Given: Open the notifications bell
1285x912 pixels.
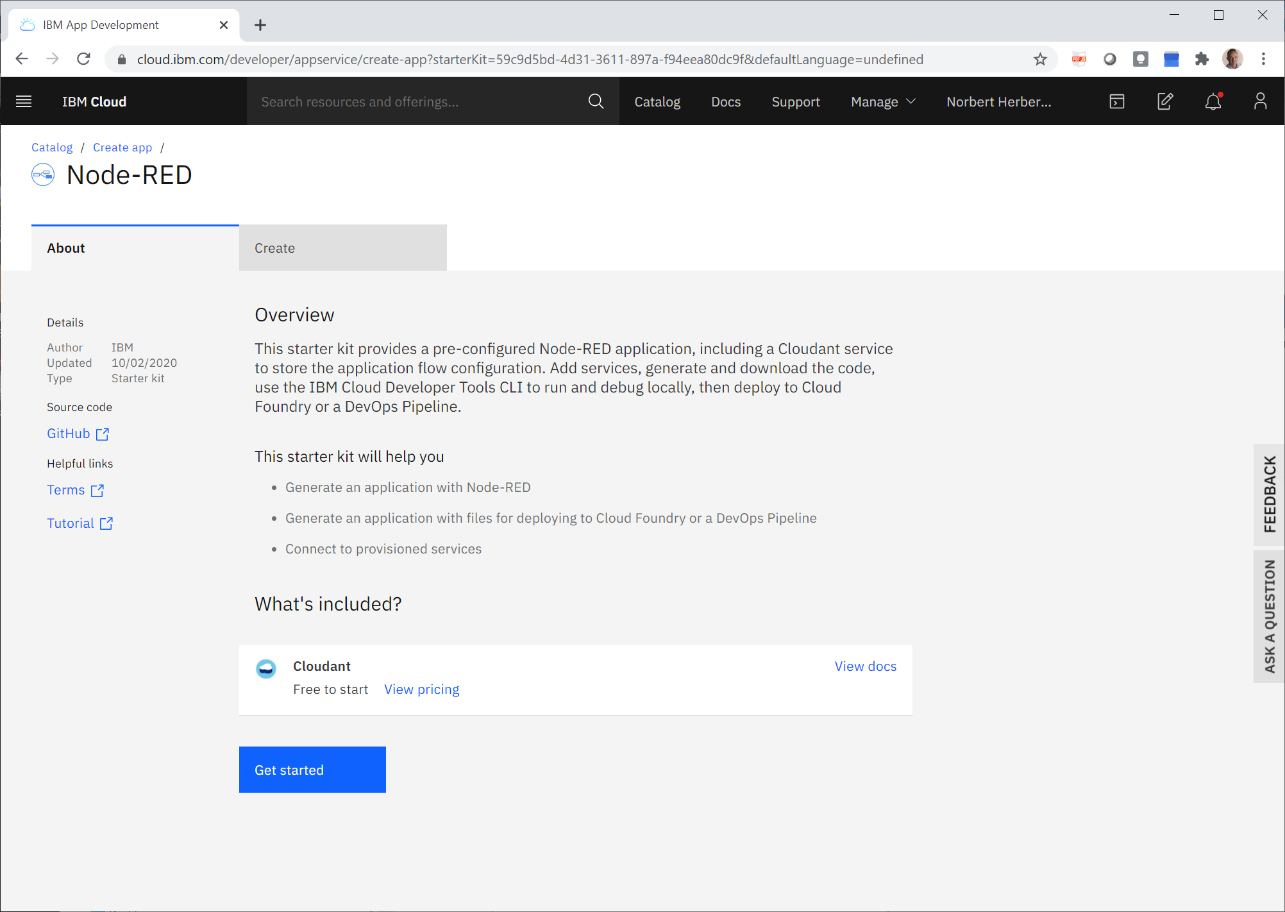Looking at the screenshot, I should point(1213,101).
